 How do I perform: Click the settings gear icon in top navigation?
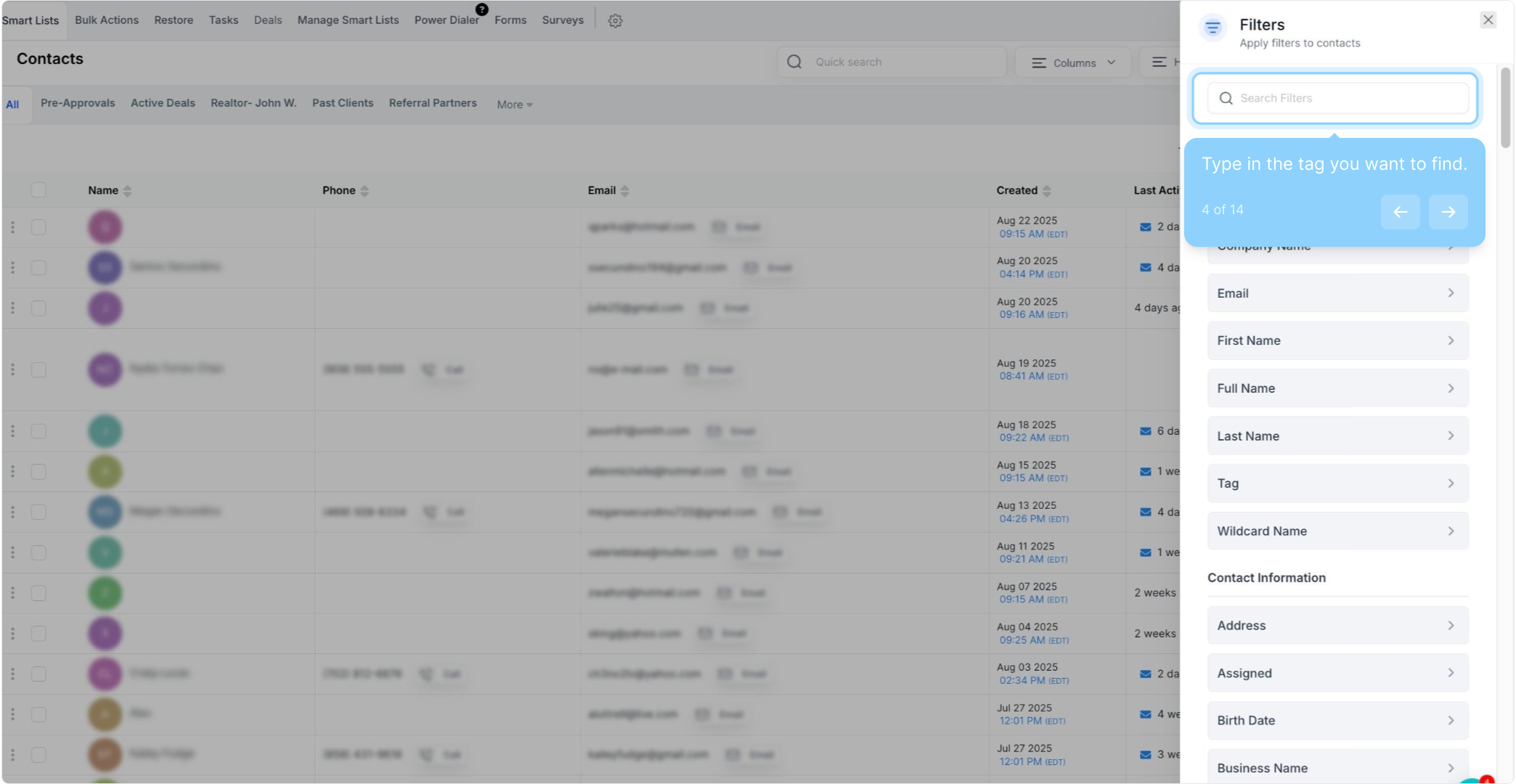click(x=615, y=21)
